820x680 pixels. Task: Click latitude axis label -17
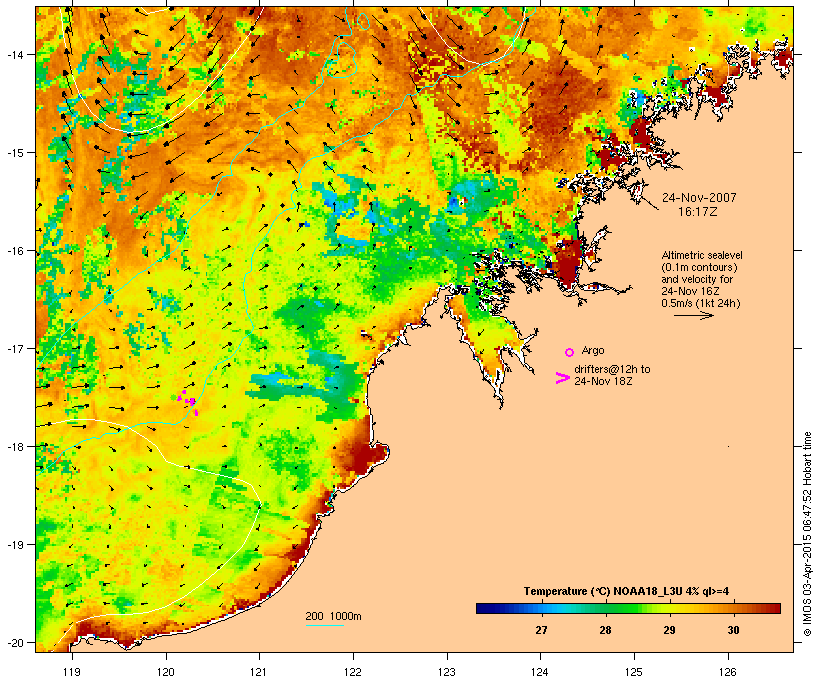[x=15, y=348]
